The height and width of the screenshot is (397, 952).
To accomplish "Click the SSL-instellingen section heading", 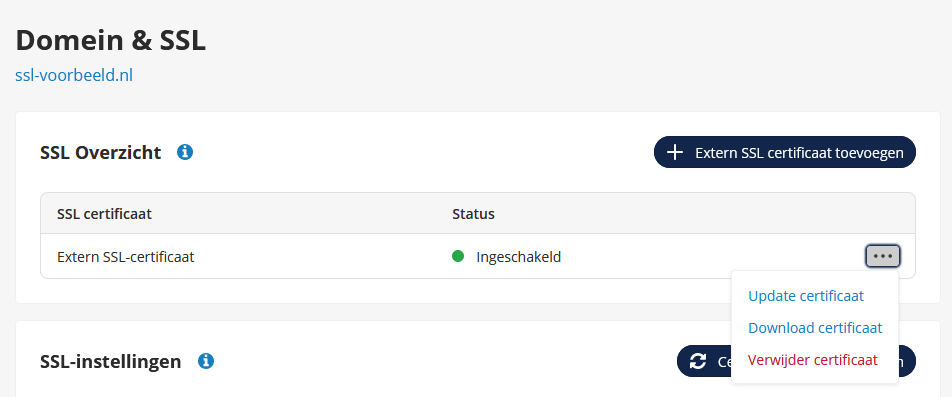I will point(110,362).
